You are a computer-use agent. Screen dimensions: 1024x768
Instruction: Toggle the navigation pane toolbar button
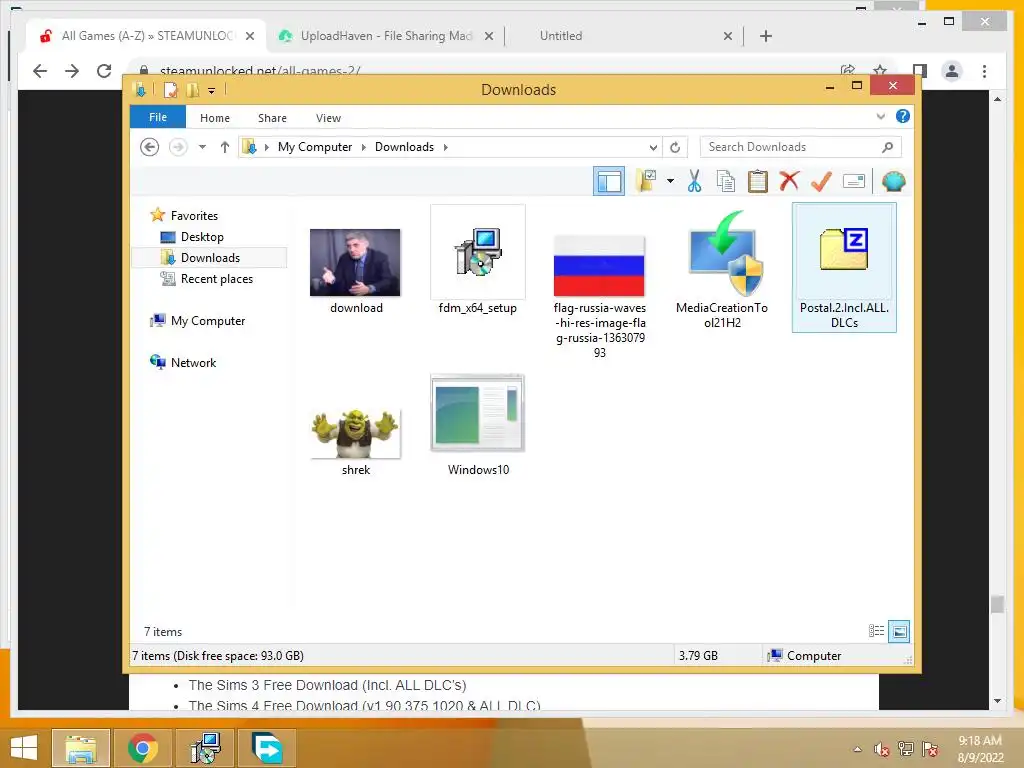click(x=609, y=181)
